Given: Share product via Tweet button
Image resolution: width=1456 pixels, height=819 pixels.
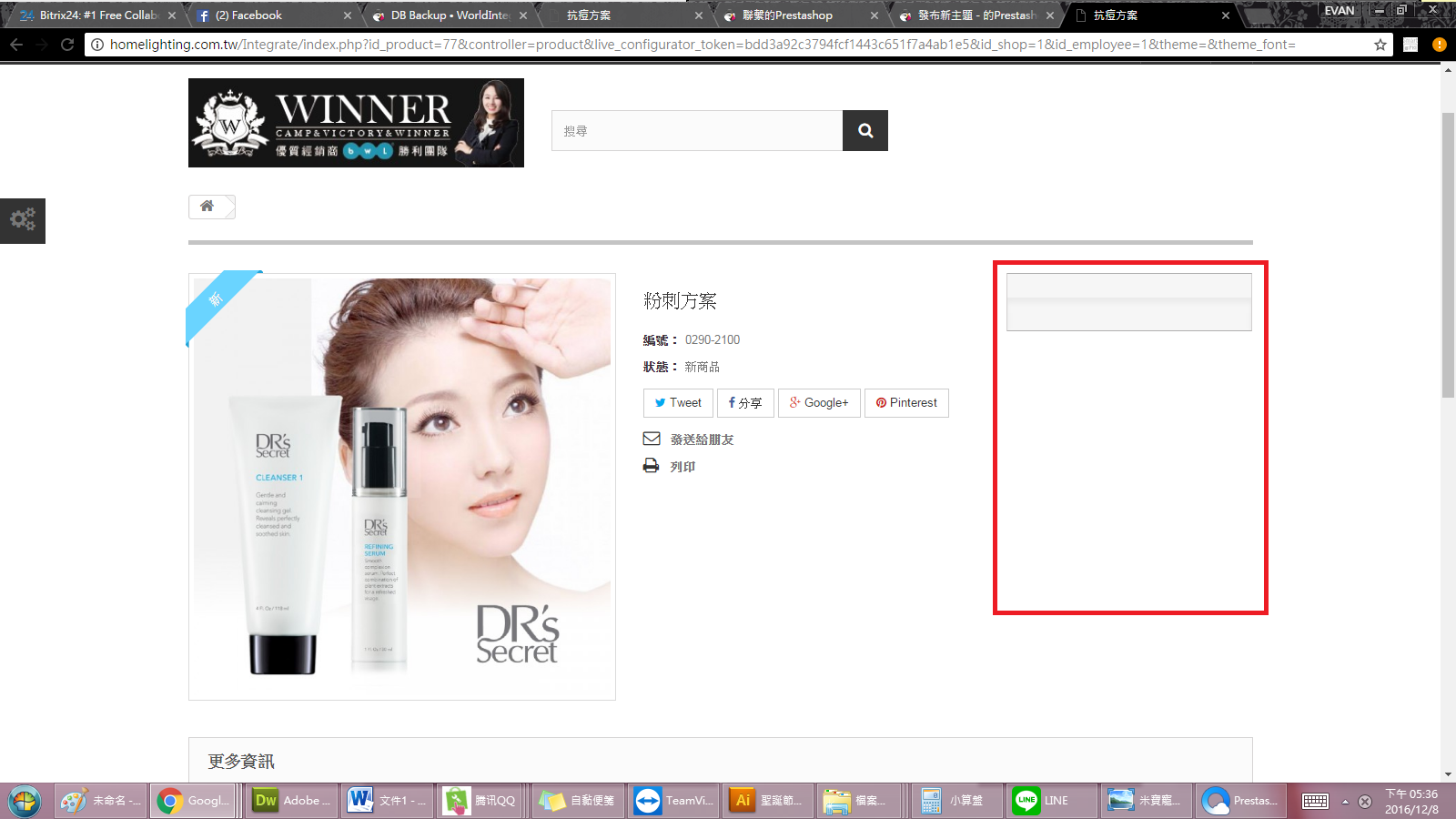Looking at the screenshot, I should coord(678,403).
